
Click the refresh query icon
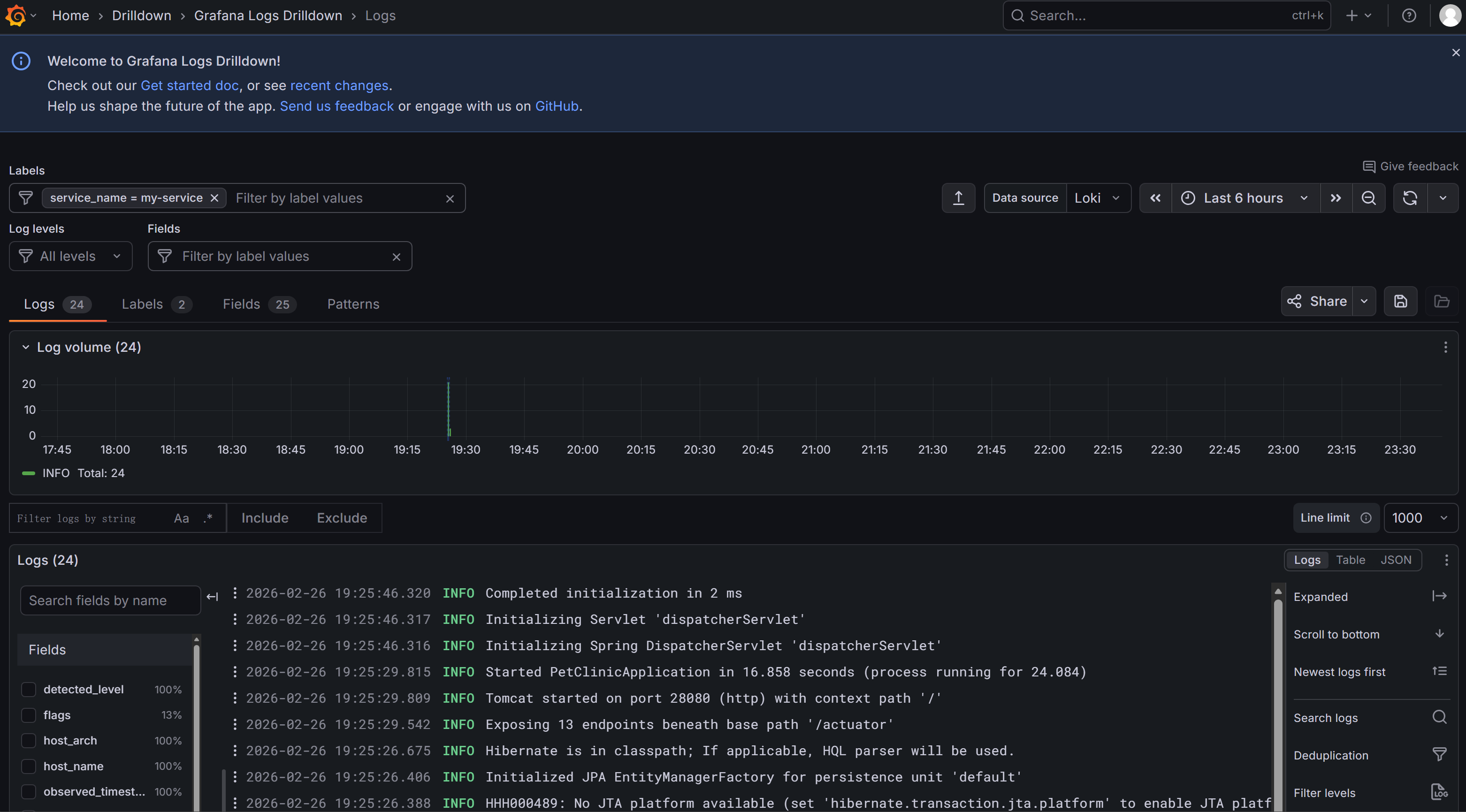point(1410,198)
